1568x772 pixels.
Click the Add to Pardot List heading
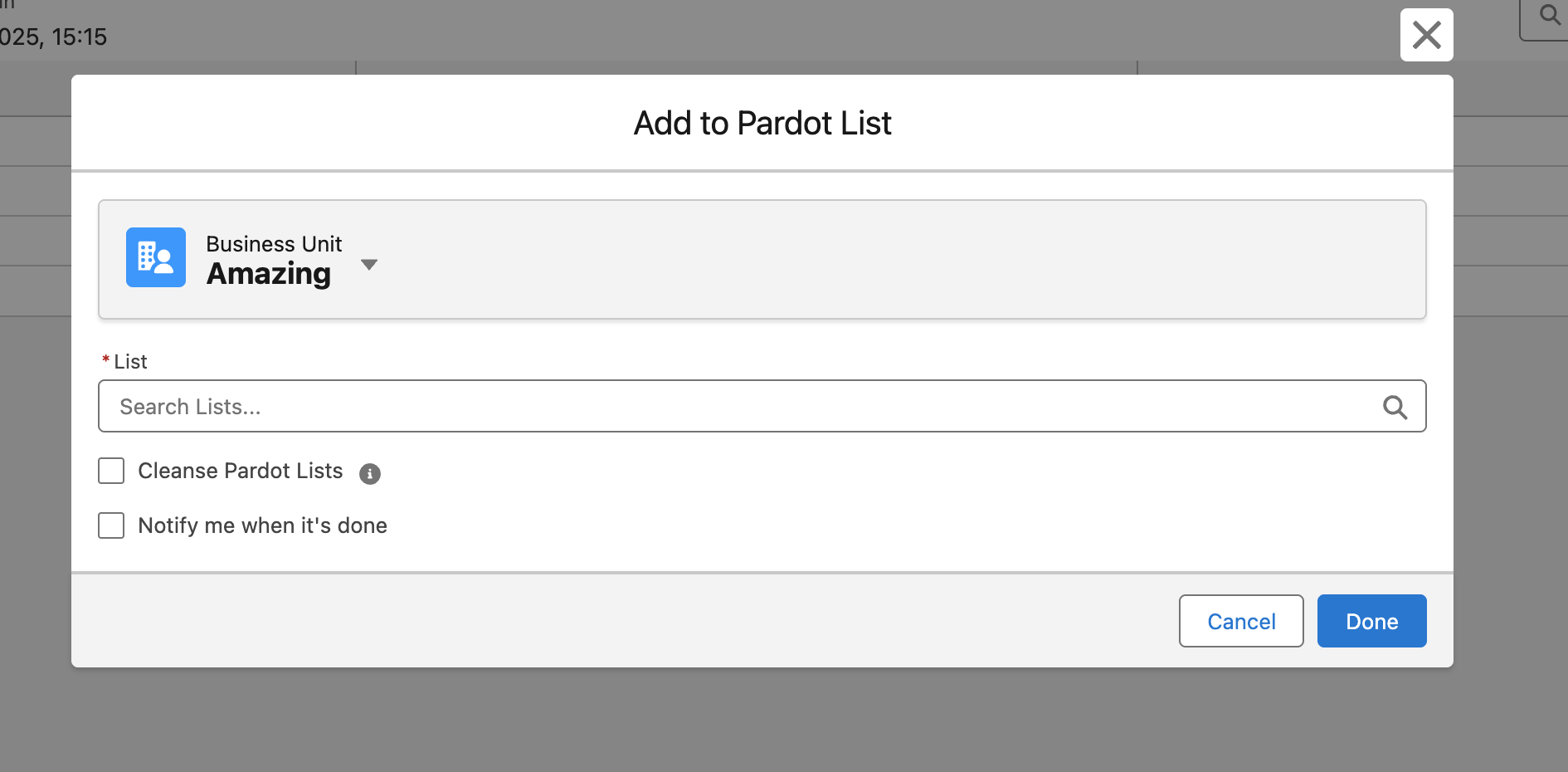(762, 123)
